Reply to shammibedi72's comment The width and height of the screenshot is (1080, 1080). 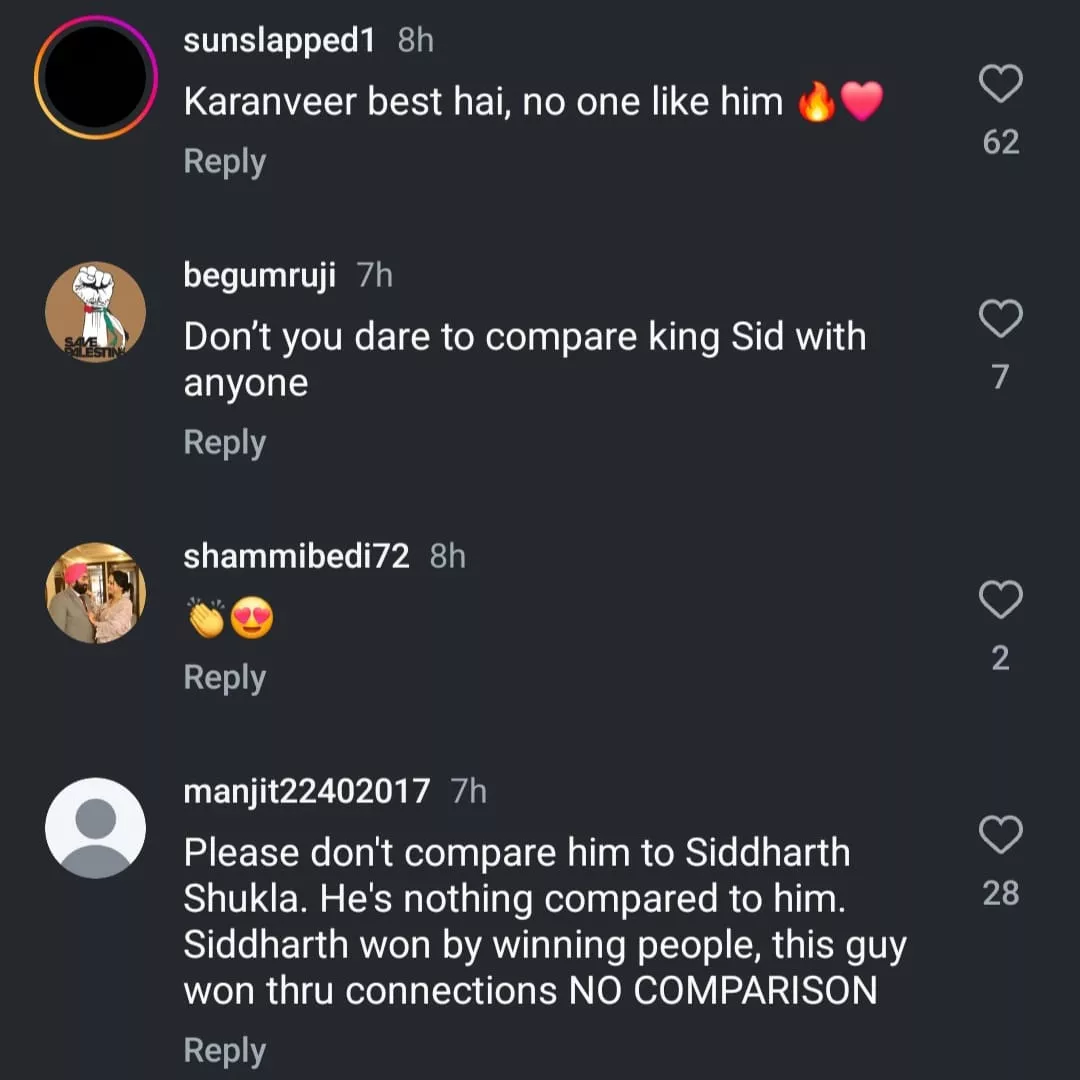(x=224, y=678)
